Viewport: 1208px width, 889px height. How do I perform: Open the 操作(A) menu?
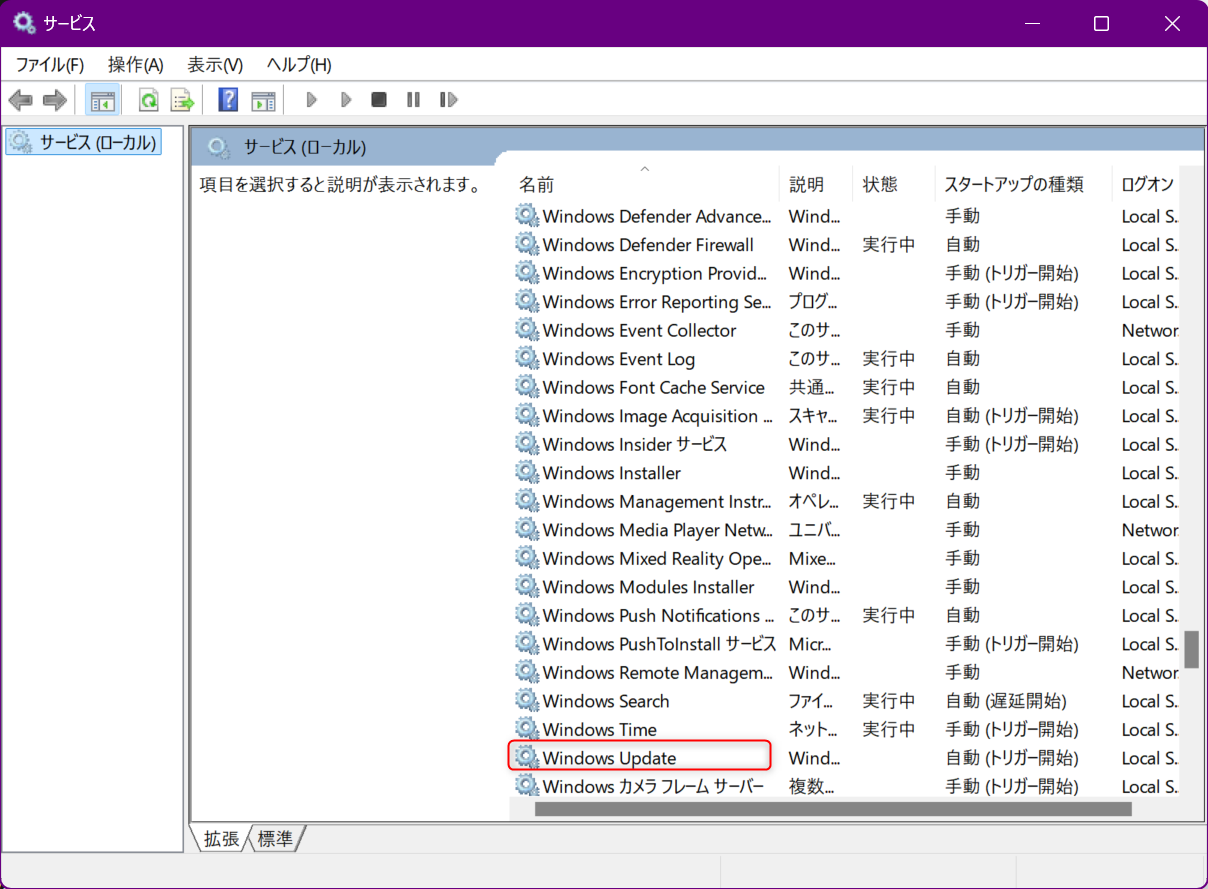click(x=136, y=65)
